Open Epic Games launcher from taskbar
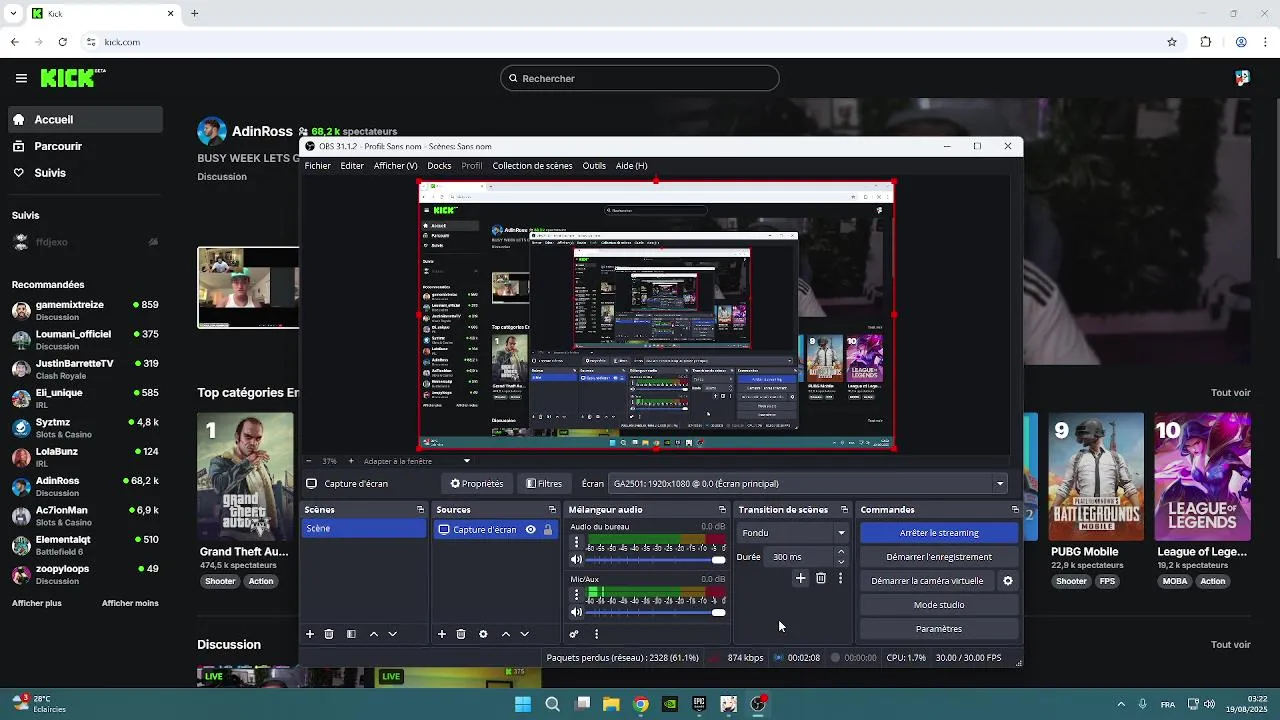Image resolution: width=1280 pixels, height=720 pixels. pyautogui.click(x=699, y=704)
